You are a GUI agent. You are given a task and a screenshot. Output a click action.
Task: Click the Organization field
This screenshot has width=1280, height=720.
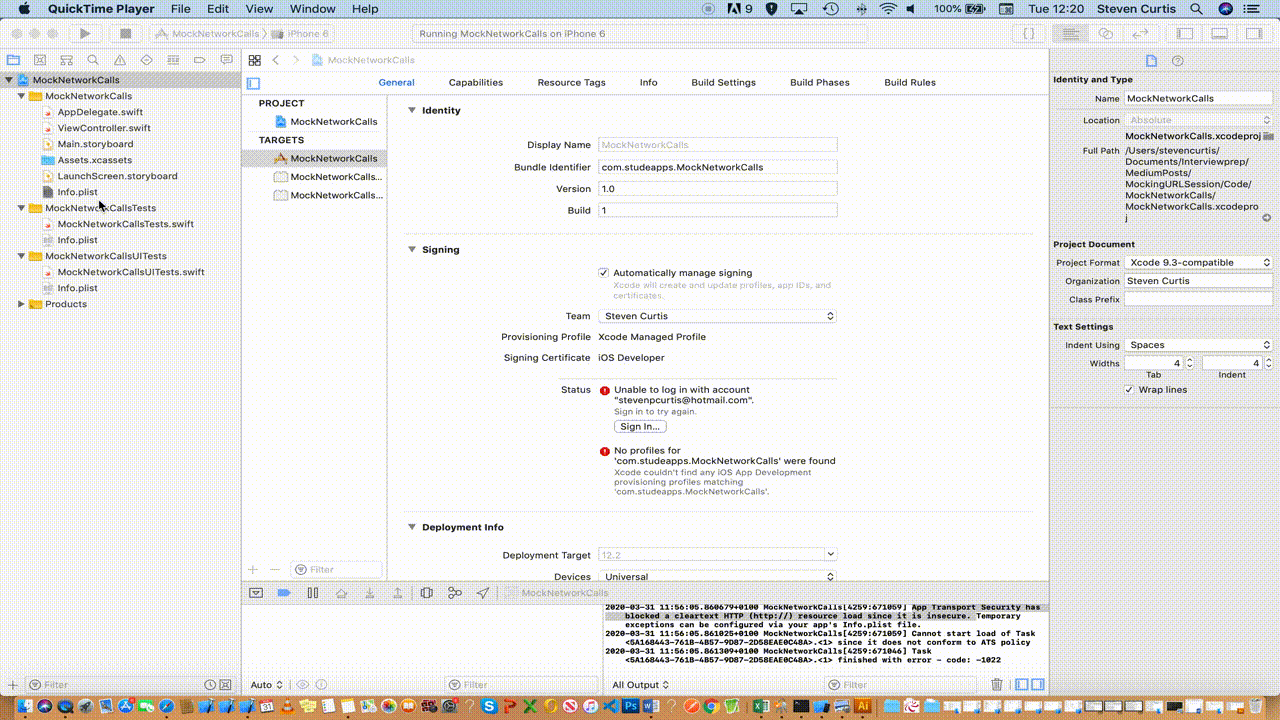point(1198,281)
